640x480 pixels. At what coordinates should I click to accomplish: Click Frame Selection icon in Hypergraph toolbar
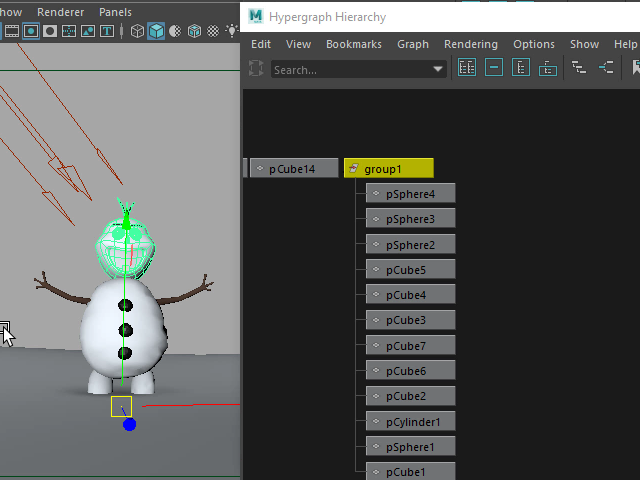point(494,68)
